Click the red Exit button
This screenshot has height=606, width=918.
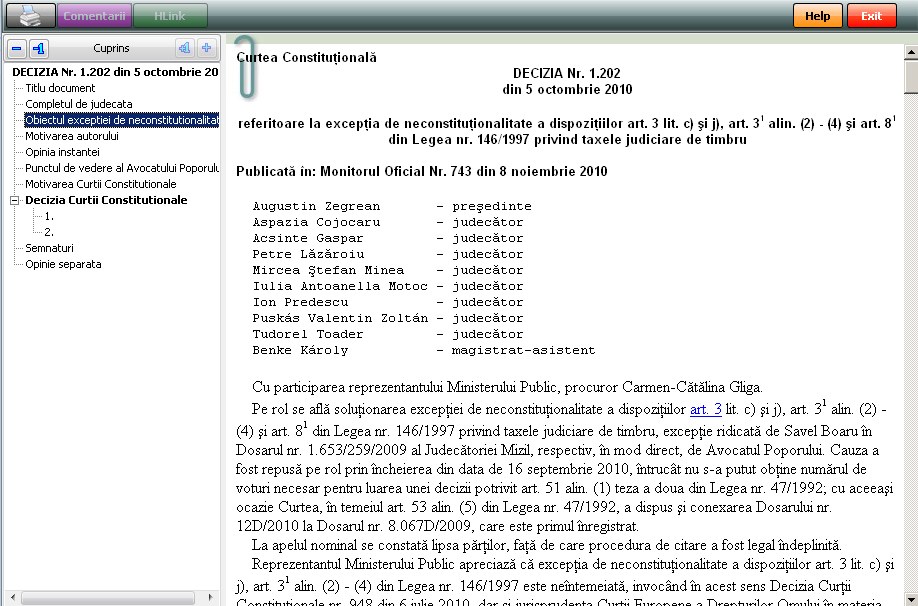click(x=871, y=16)
